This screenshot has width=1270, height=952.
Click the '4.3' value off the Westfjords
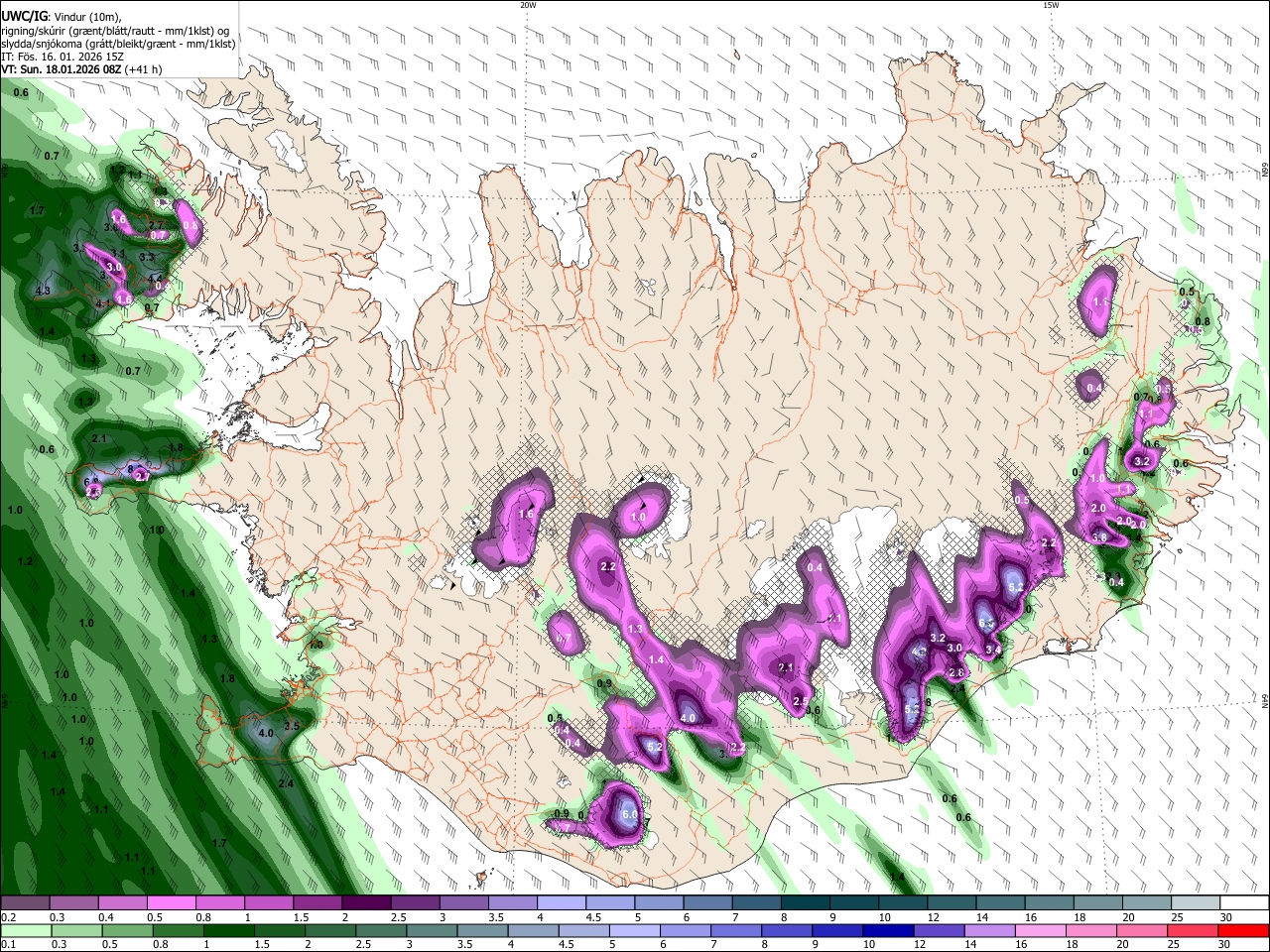tap(43, 292)
